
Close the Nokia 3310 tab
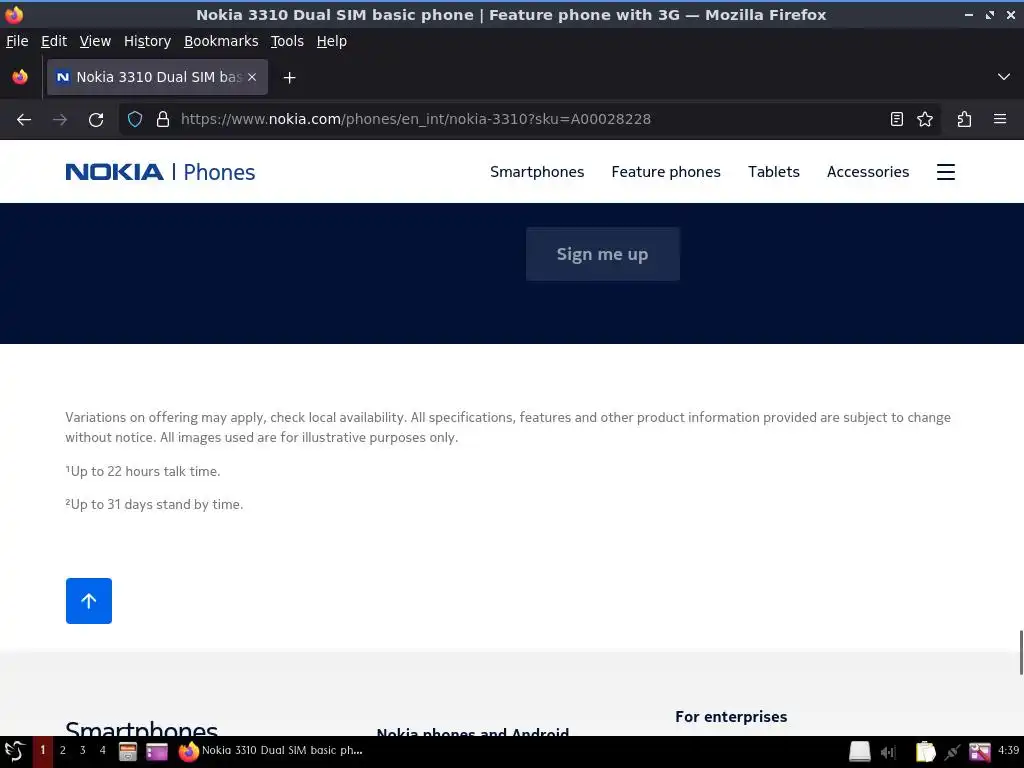(x=252, y=77)
